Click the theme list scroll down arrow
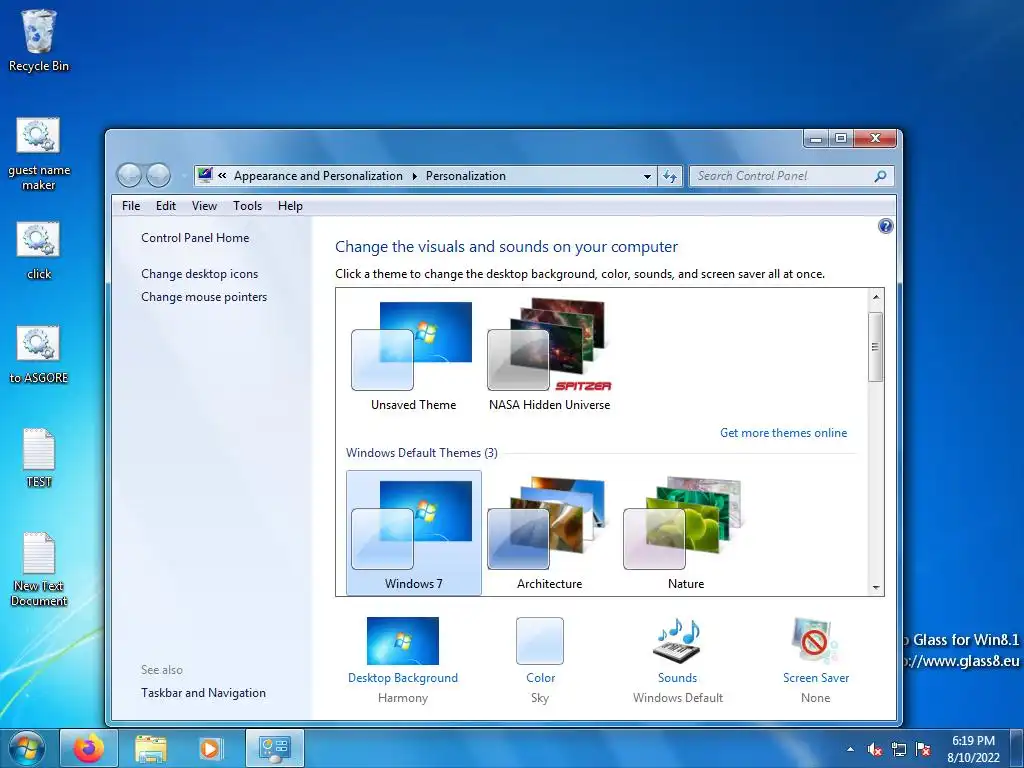Image resolution: width=1024 pixels, height=768 pixels. [x=876, y=588]
